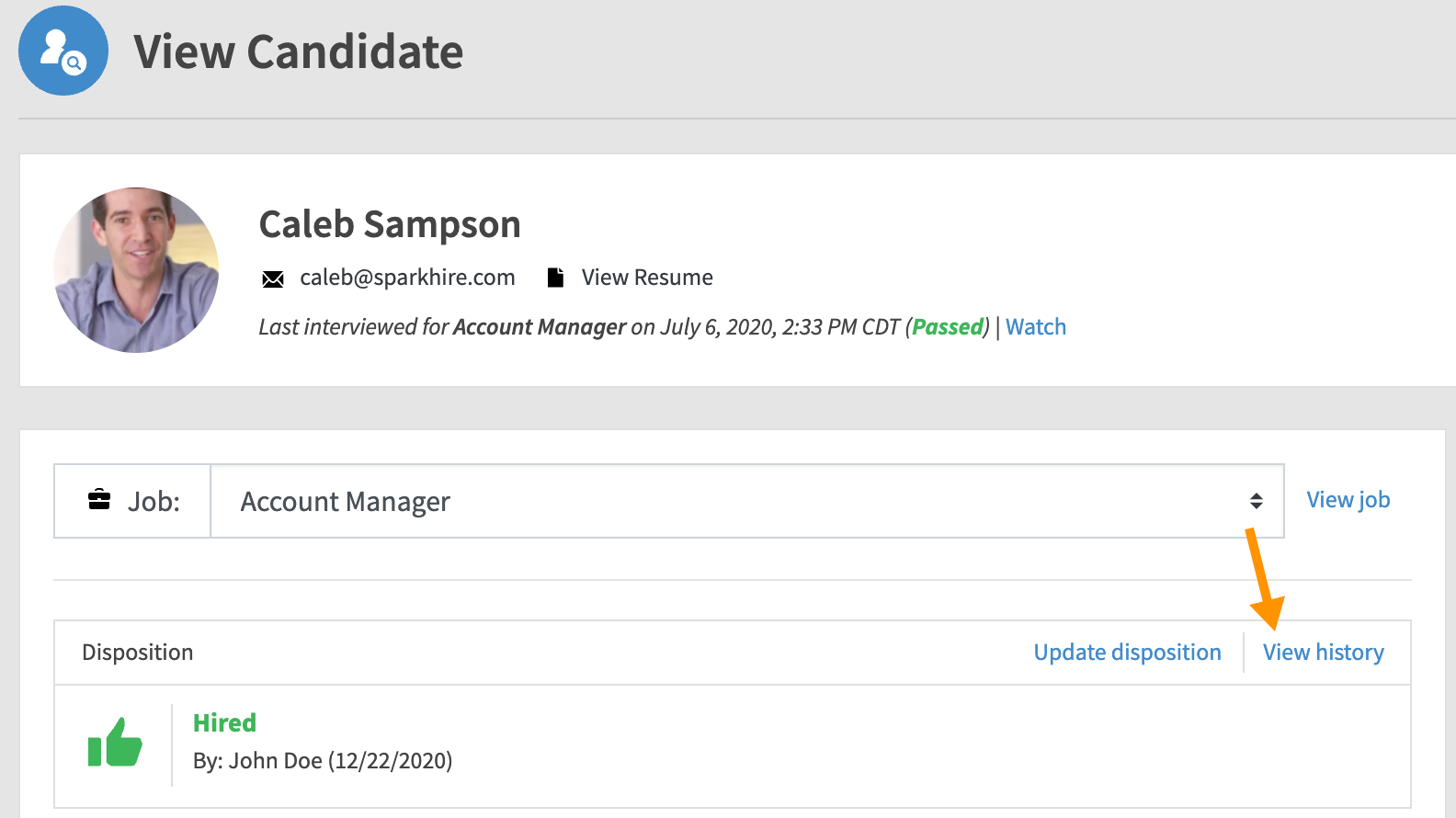Click the briefcase icon beside Job
This screenshot has width=1456, height=818.
click(99, 500)
